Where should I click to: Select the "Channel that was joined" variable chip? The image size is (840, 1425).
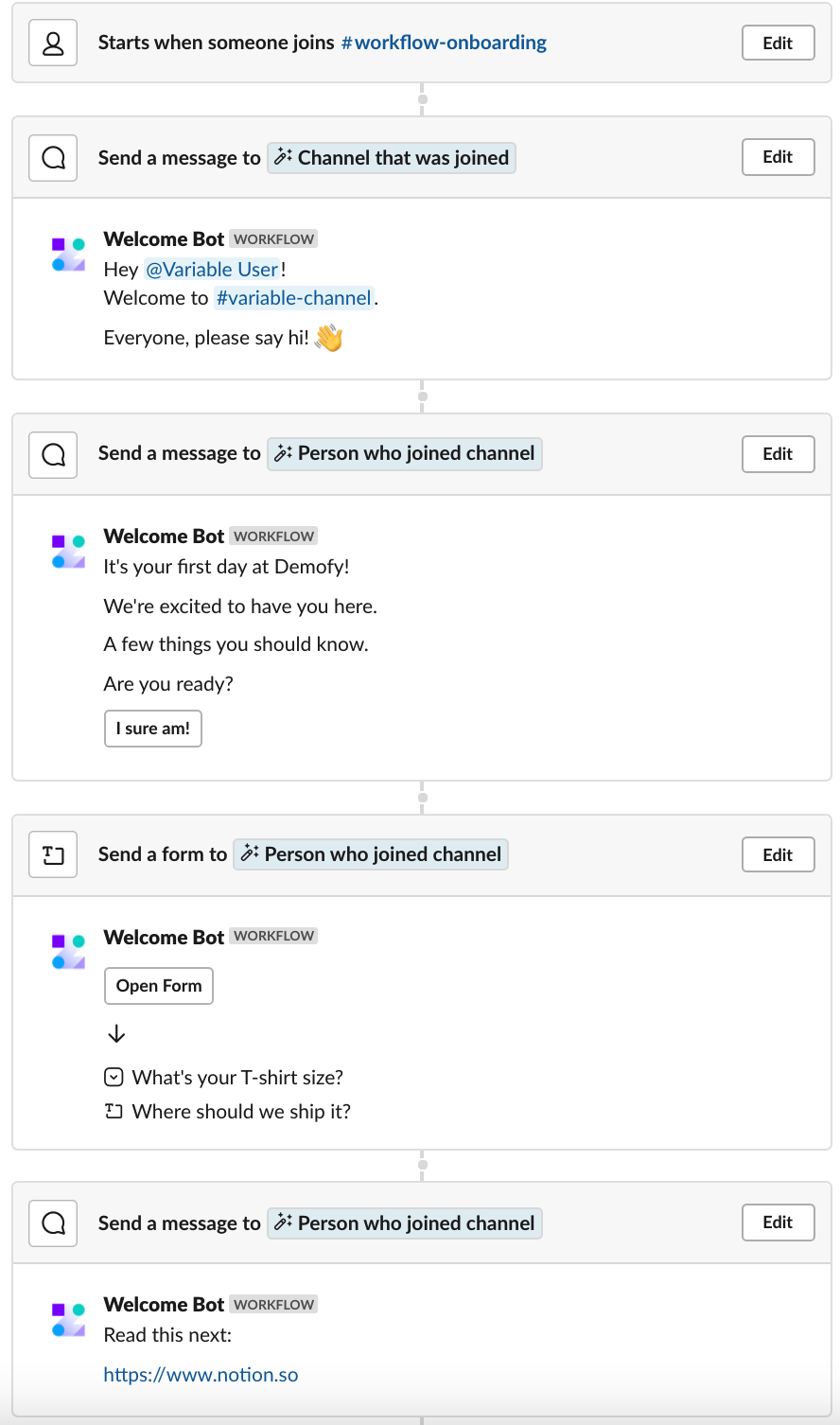click(392, 158)
